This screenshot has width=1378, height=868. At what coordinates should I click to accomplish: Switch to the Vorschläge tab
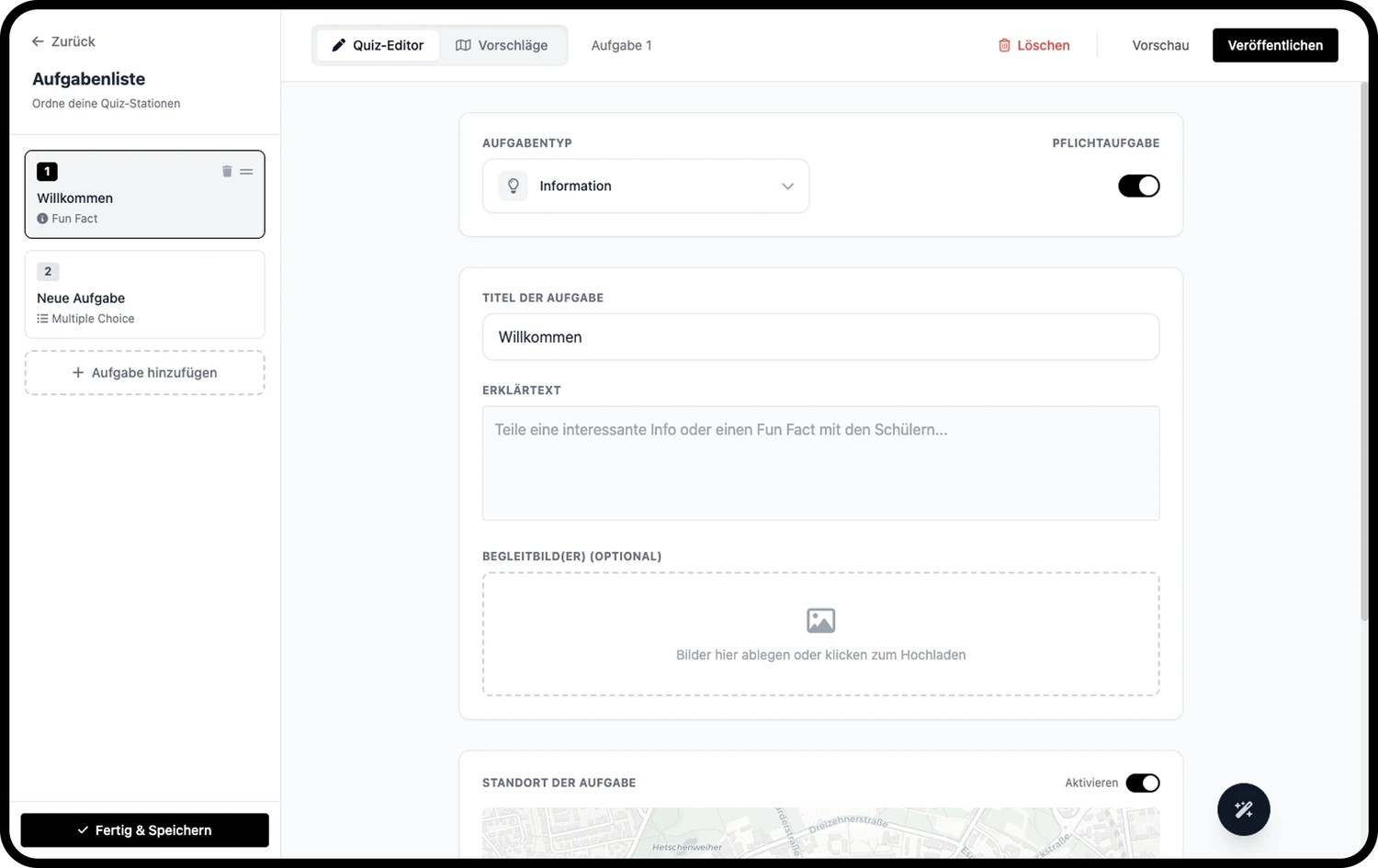[502, 45]
